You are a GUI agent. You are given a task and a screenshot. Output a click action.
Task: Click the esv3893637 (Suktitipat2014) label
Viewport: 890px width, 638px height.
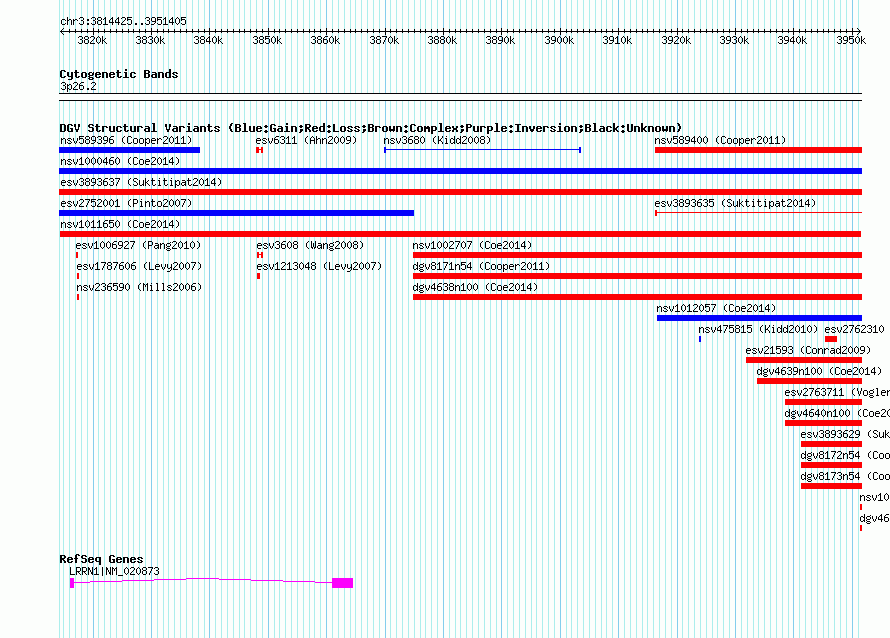click(x=141, y=182)
